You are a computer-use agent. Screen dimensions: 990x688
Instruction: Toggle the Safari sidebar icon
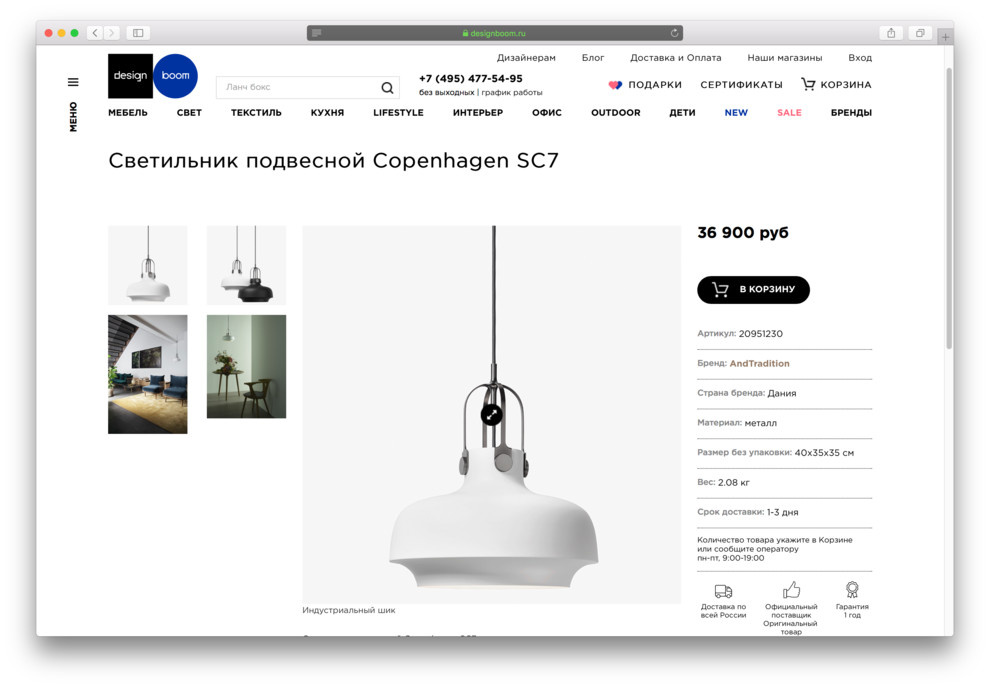click(x=138, y=33)
